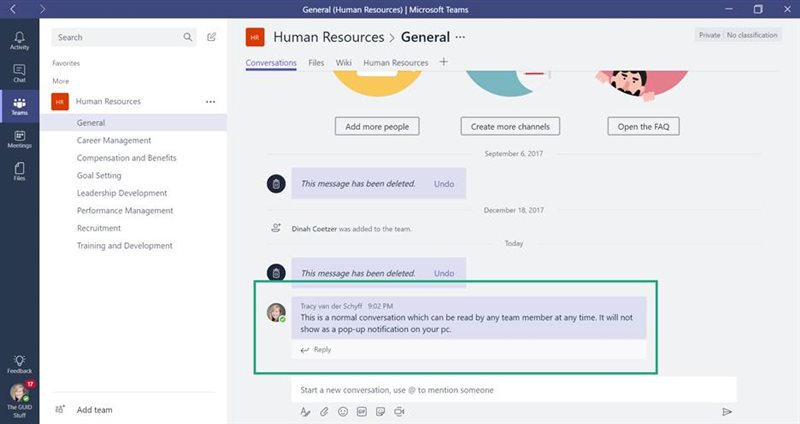The width and height of the screenshot is (800, 424).
Task: Click the 9:02 PM message timestamp
Action: [x=380, y=306]
